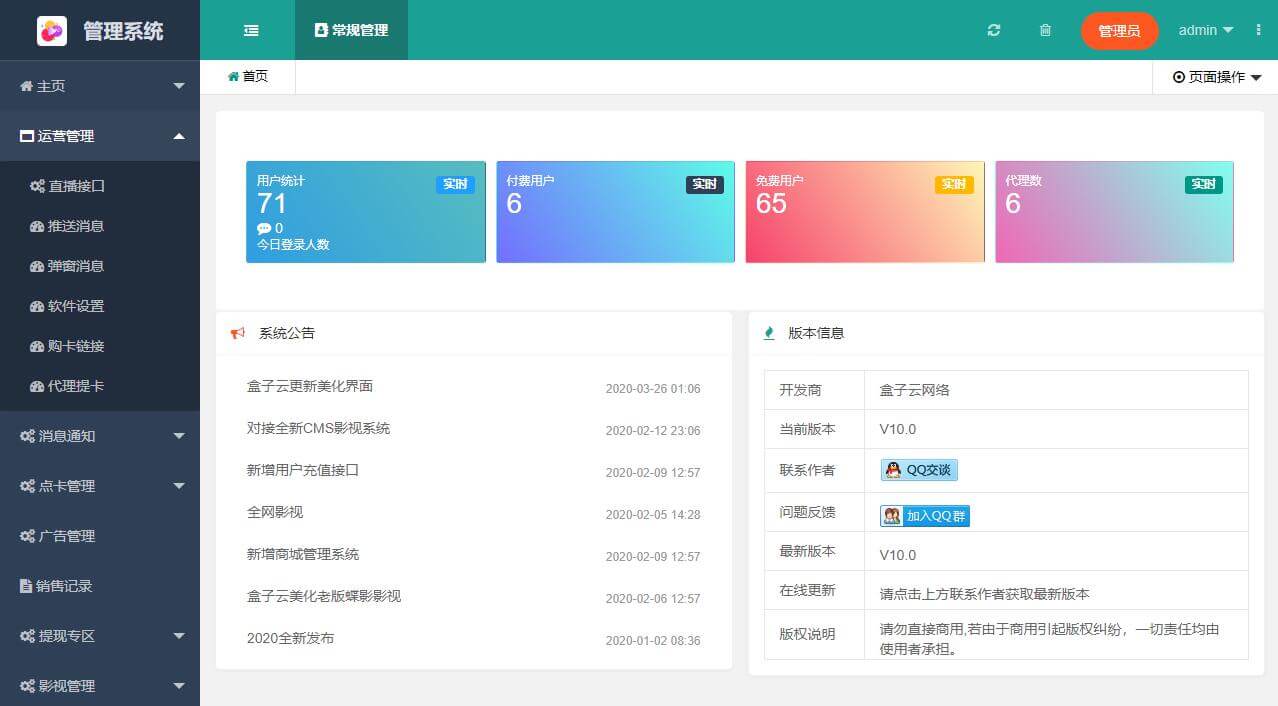Image resolution: width=1278 pixels, height=706 pixels.
Task: Open the admin user dropdown
Action: click(1205, 30)
